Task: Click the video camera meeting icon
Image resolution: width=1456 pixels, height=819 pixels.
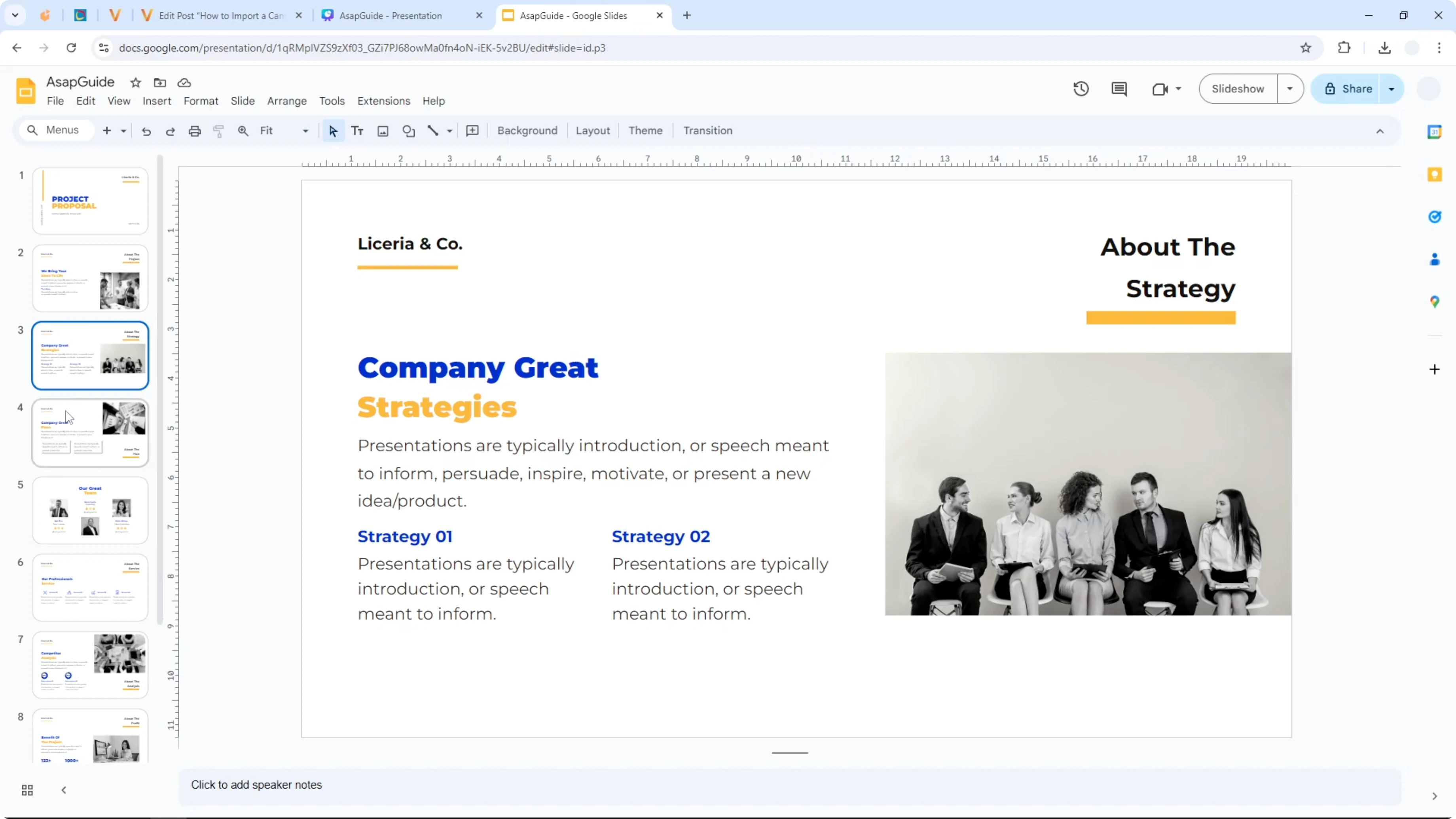Action: tap(1160, 89)
